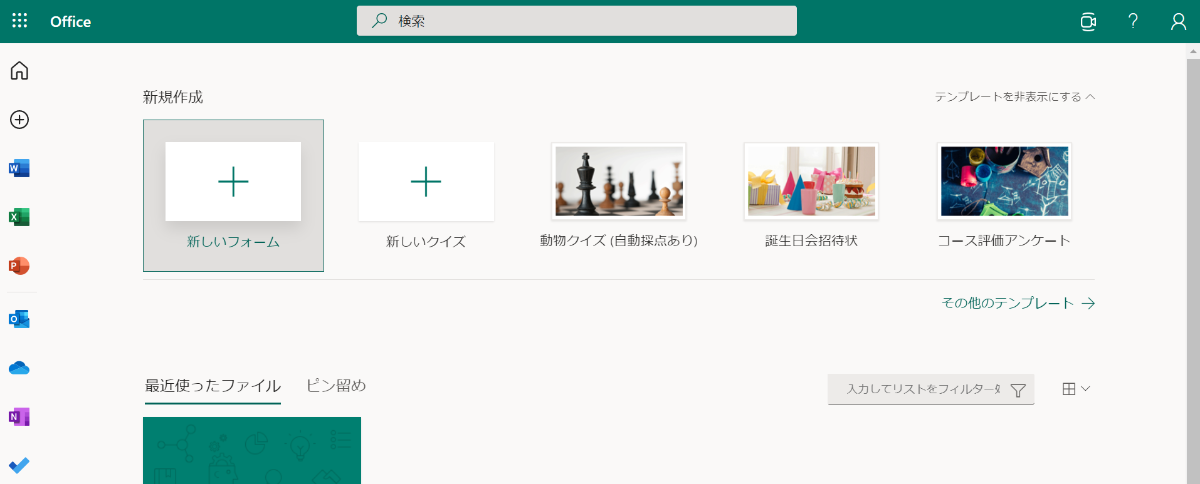Click the 新しいクイズ label text

point(426,241)
